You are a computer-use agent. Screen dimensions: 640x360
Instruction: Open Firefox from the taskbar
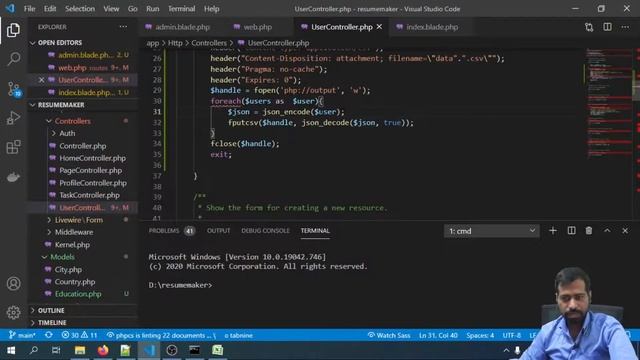point(103,350)
